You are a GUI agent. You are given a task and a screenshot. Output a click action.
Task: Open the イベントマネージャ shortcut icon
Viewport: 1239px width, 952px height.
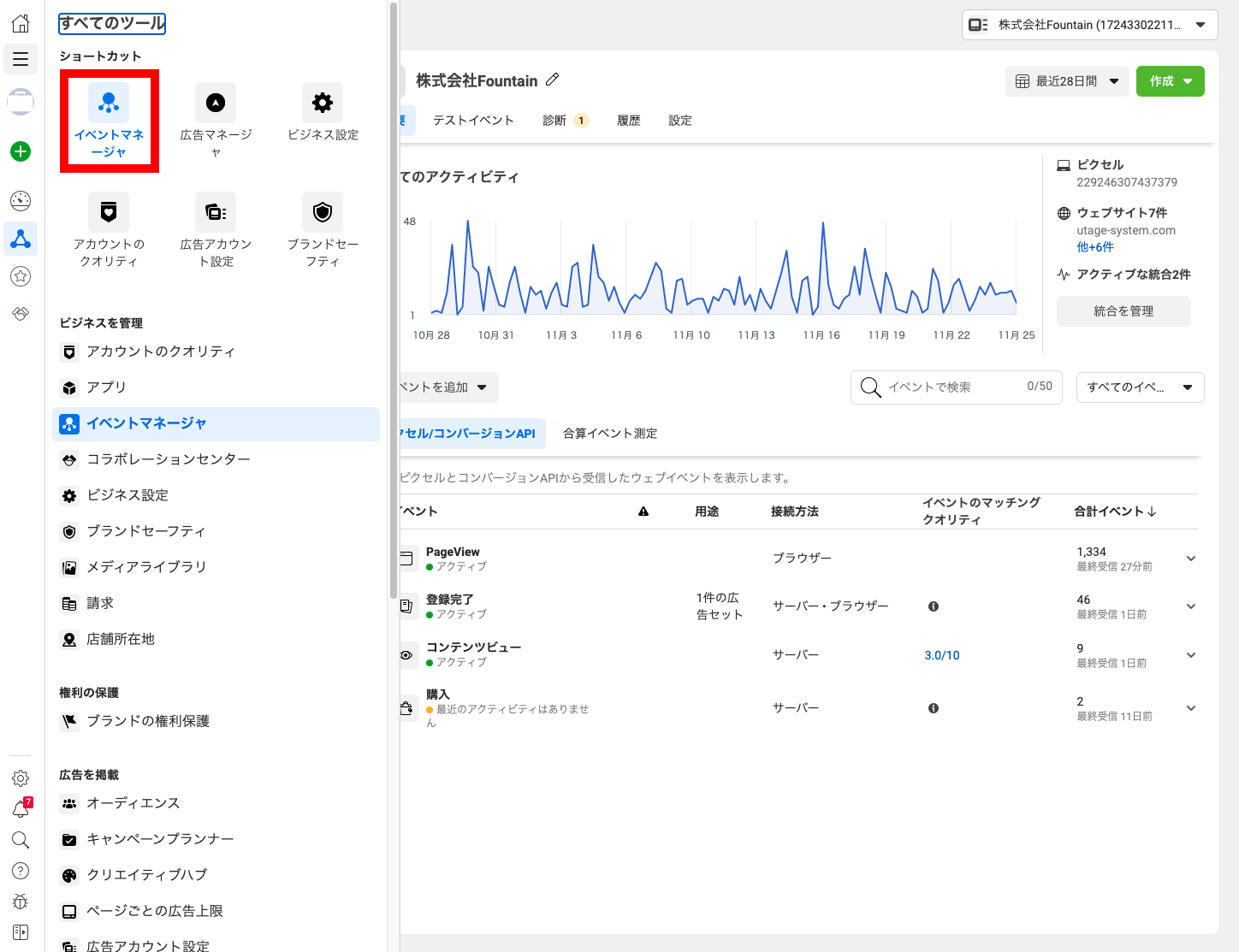point(109,103)
